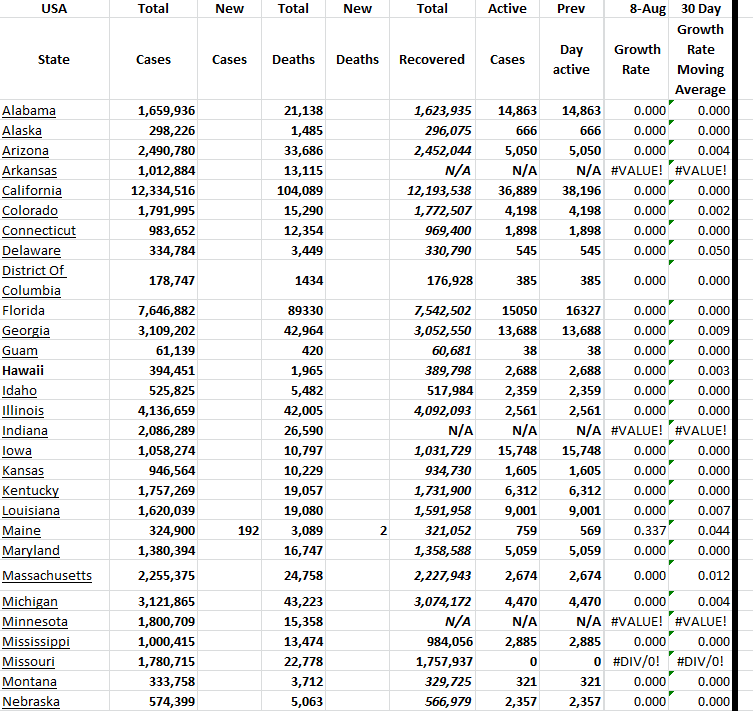Follow the California state link
Viewport: 753px width, 711px height.
coord(32,191)
